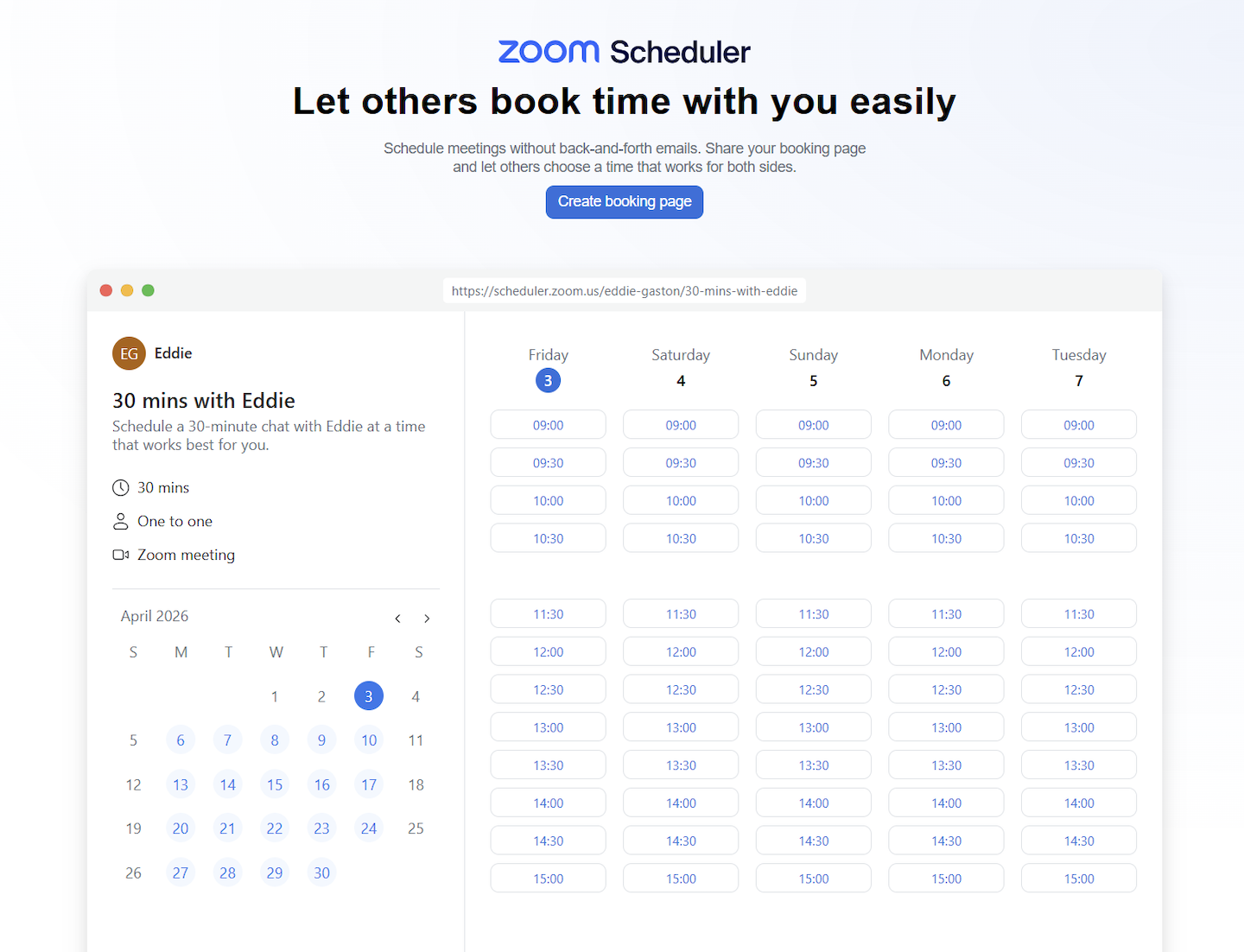Book Tuesday 15:00 time slot
Image resolution: width=1244 pixels, height=952 pixels.
1079,879
